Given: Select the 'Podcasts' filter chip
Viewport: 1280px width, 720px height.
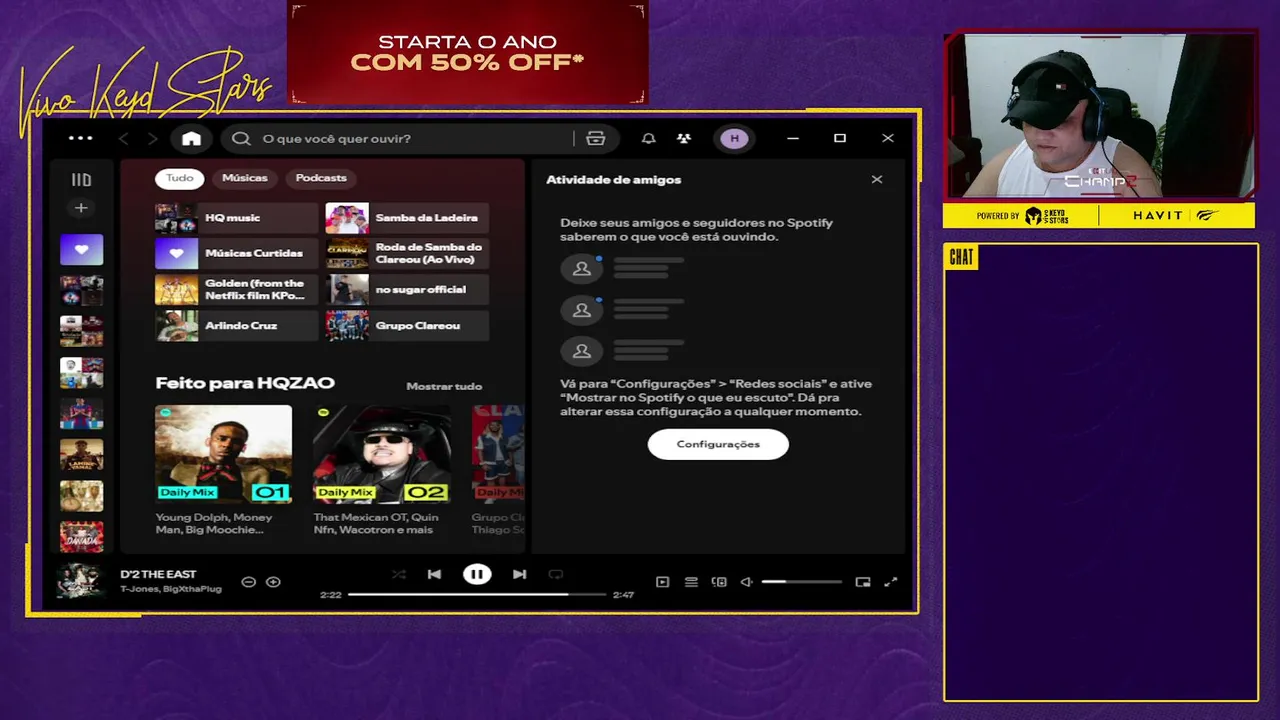Looking at the screenshot, I should pyautogui.click(x=321, y=178).
